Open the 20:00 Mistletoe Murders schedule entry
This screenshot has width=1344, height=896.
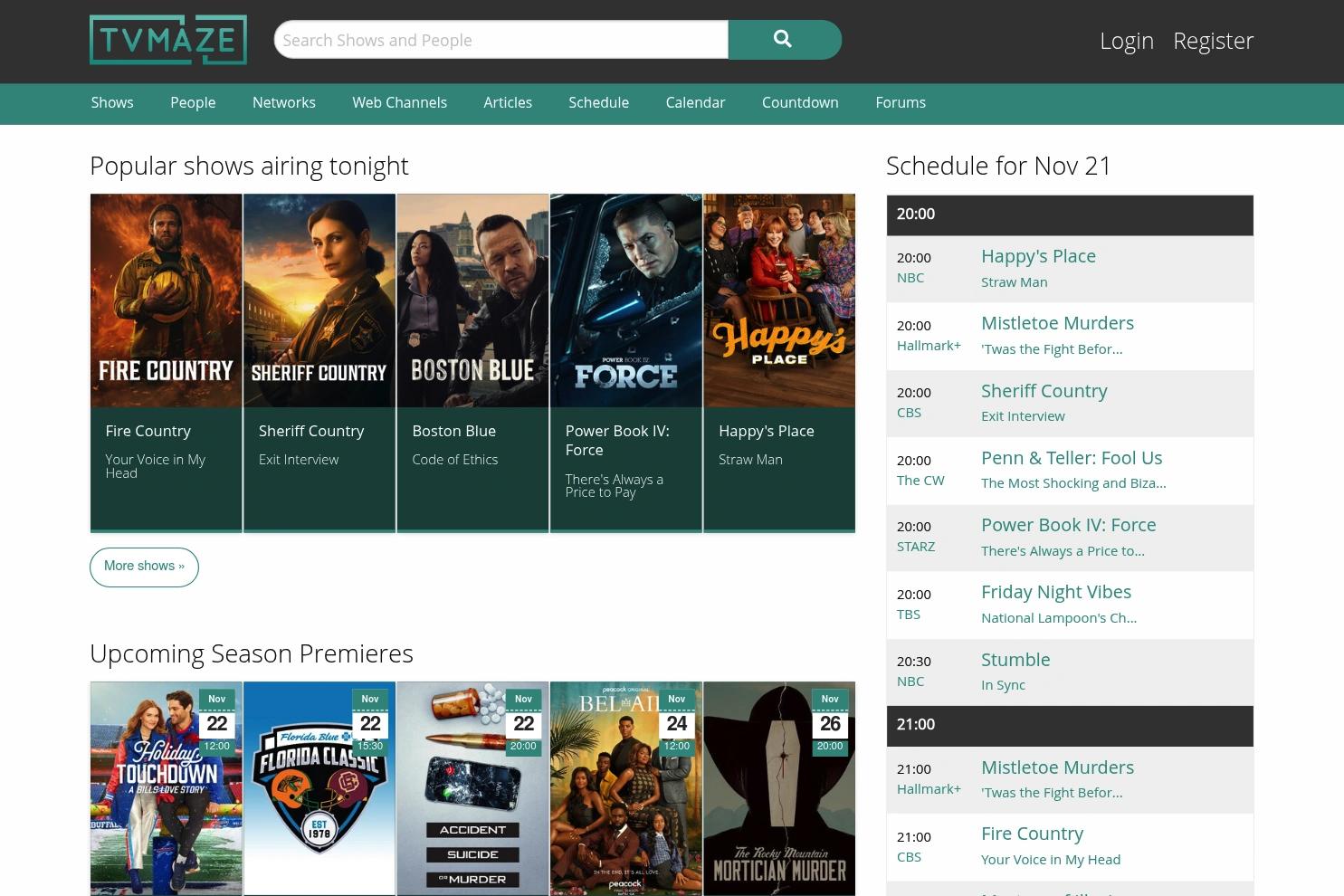(x=1057, y=323)
